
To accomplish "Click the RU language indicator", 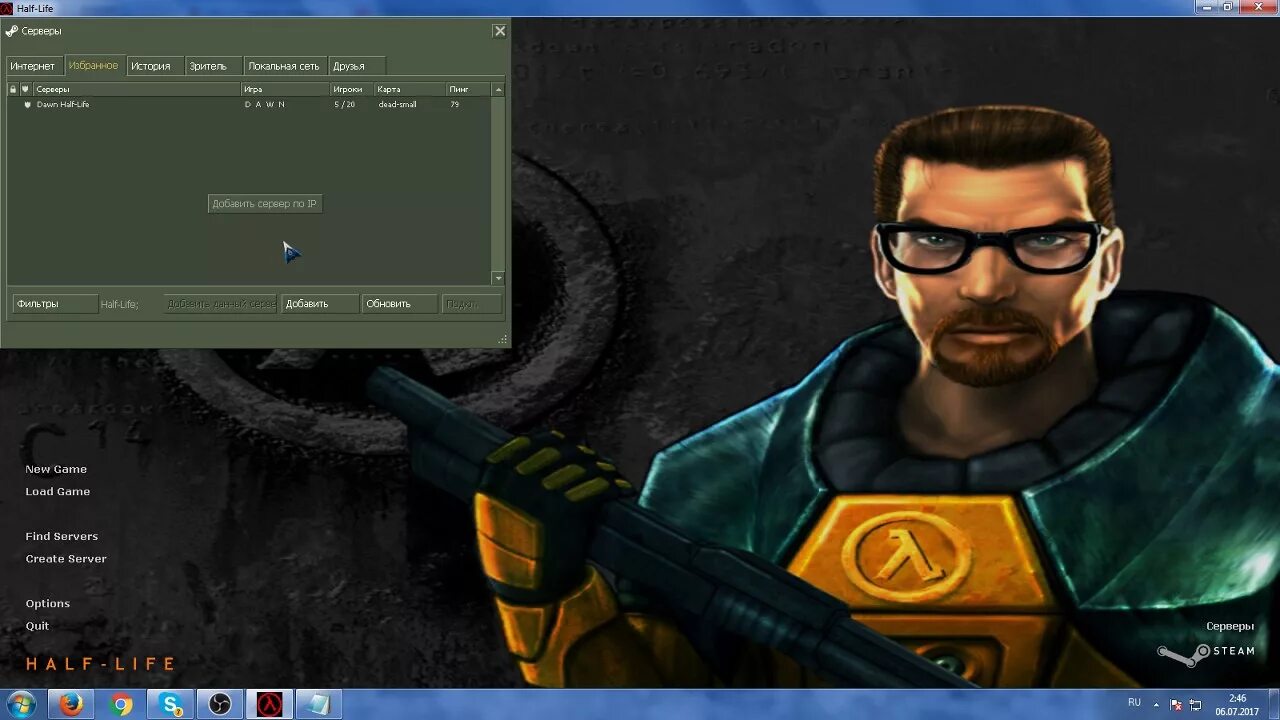I will [1134, 703].
